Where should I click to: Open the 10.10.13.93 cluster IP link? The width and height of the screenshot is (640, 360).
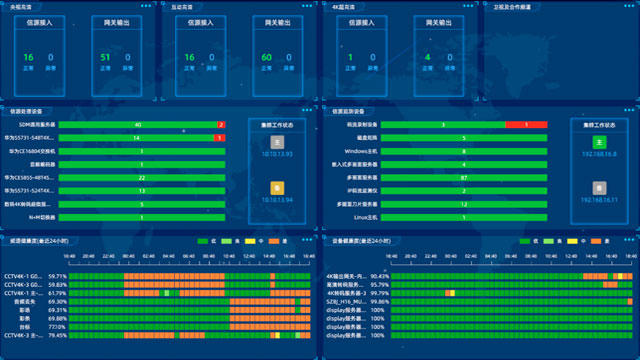click(277, 154)
